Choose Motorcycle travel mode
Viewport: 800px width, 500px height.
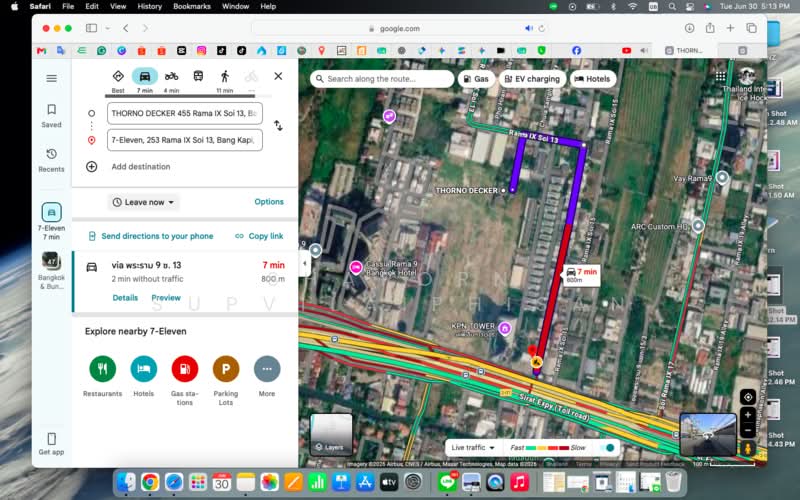(x=171, y=81)
